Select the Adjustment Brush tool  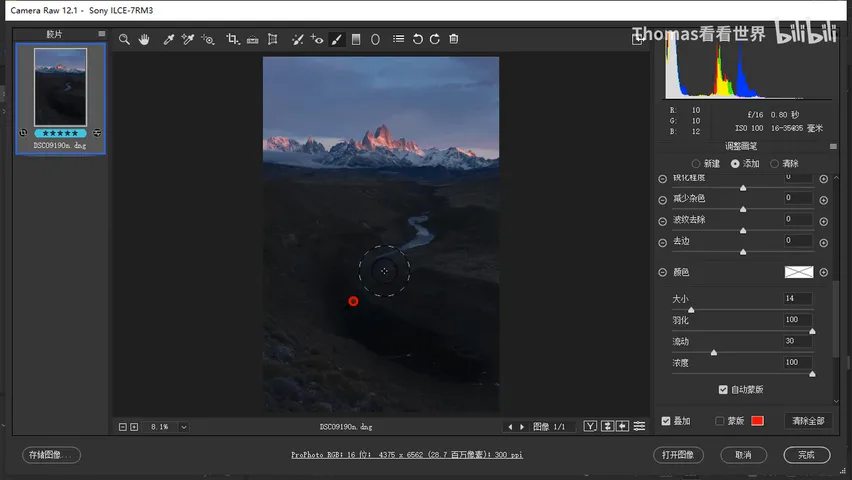(x=337, y=39)
